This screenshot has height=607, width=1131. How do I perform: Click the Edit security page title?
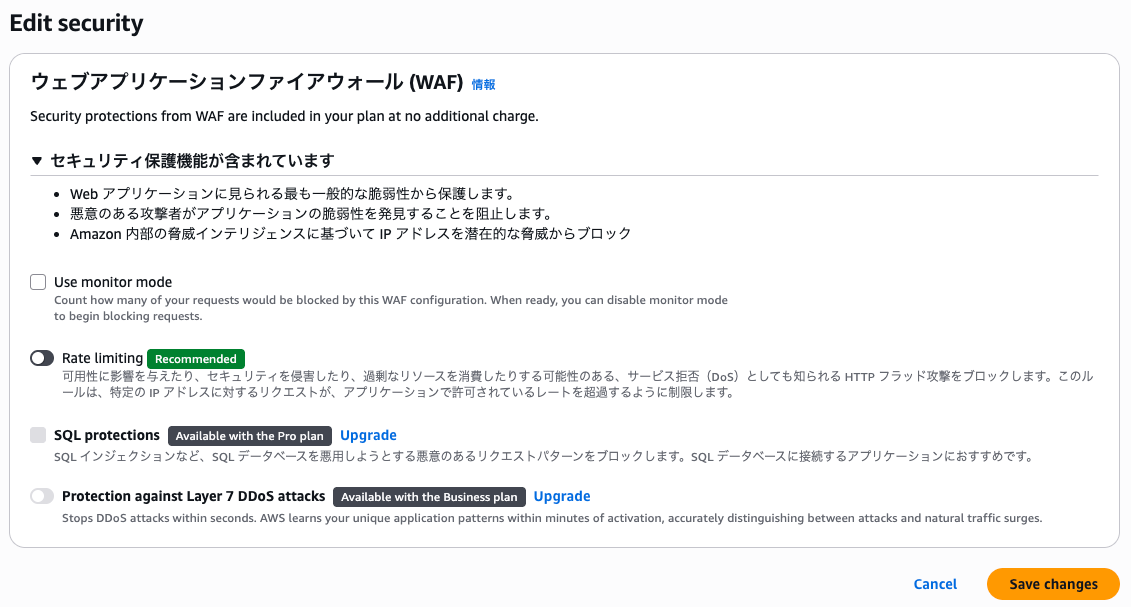click(x=76, y=22)
